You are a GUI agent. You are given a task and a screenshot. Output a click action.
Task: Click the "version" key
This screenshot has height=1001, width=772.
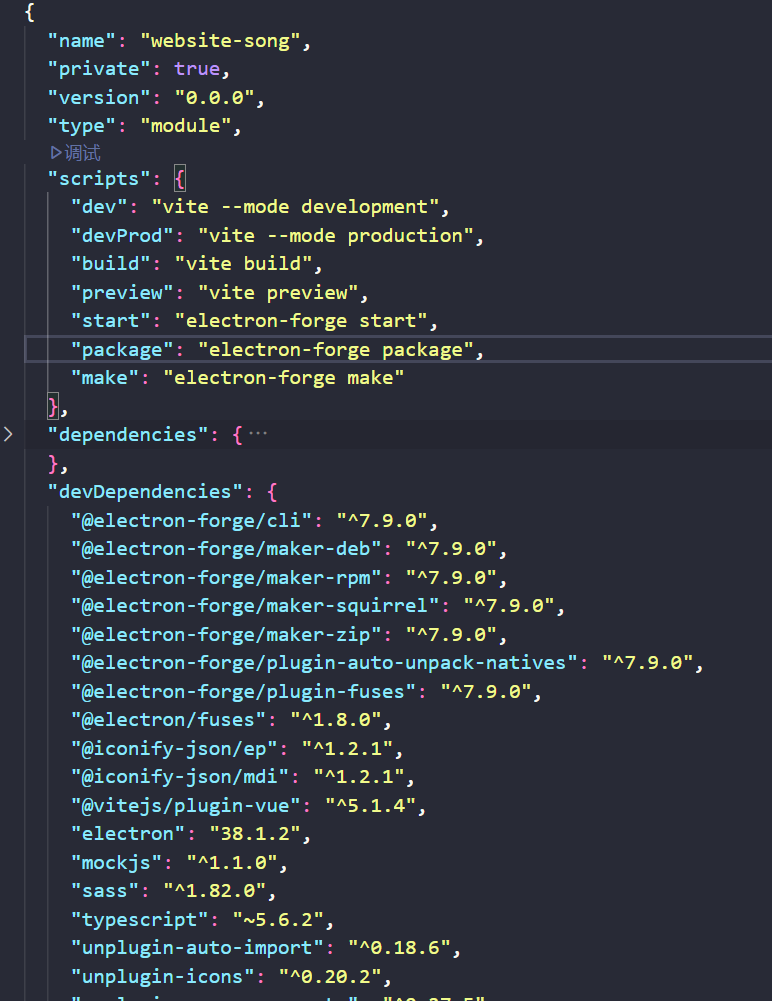coord(100,98)
